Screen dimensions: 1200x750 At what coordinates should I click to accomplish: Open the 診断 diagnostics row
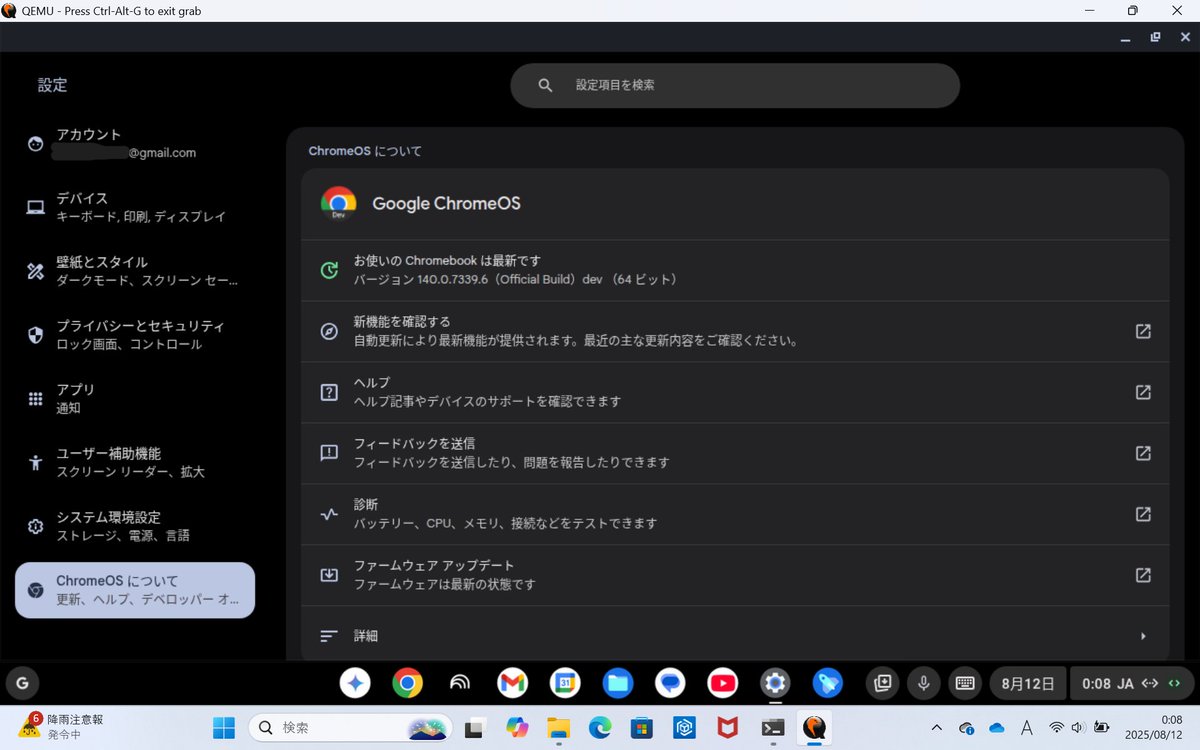735,514
